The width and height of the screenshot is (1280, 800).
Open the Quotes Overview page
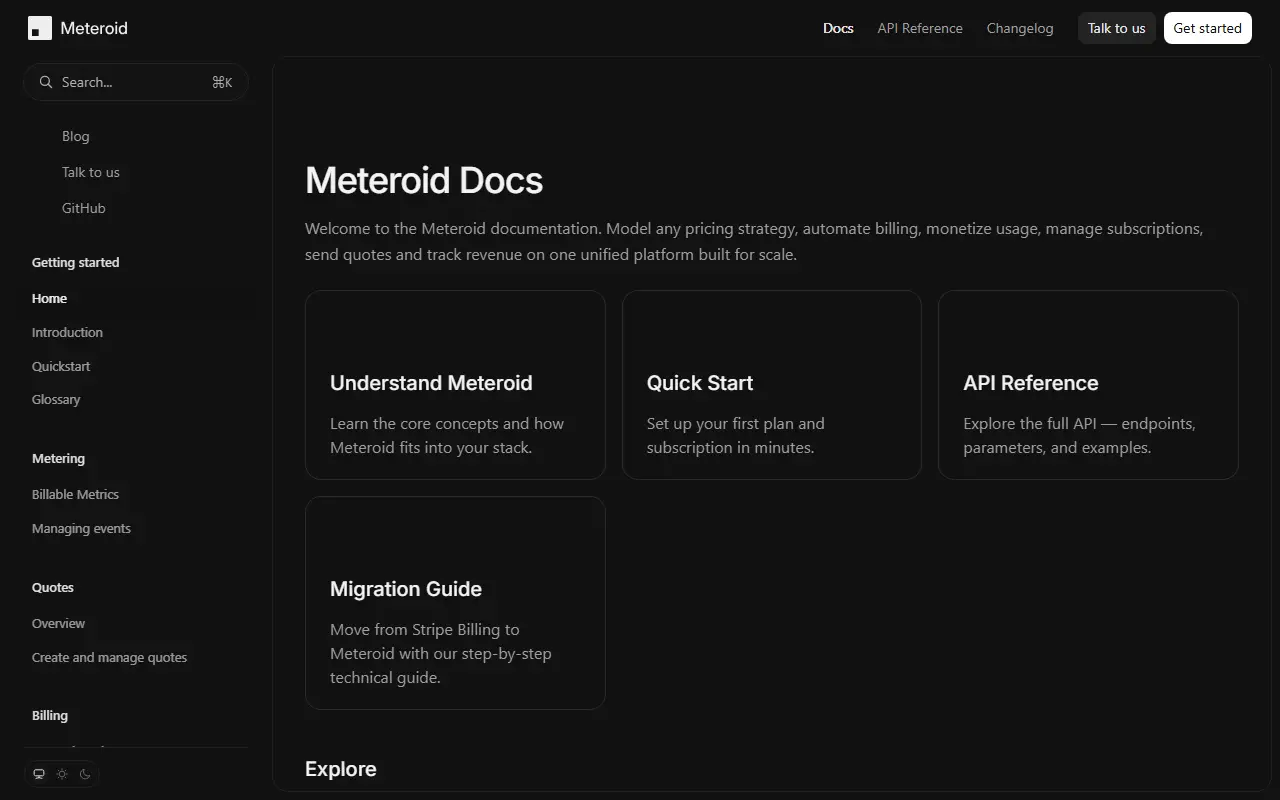click(x=58, y=623)
